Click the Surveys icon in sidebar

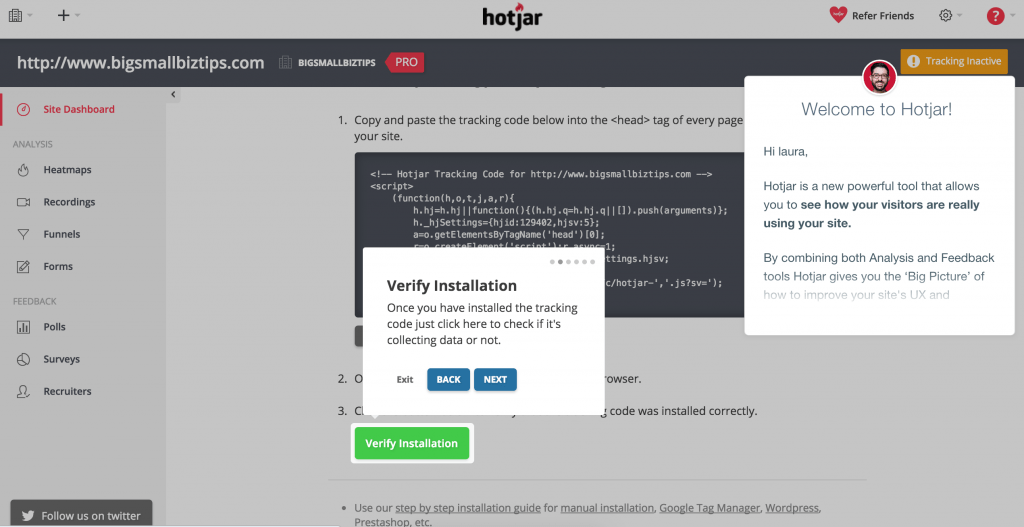pos(23,359)
